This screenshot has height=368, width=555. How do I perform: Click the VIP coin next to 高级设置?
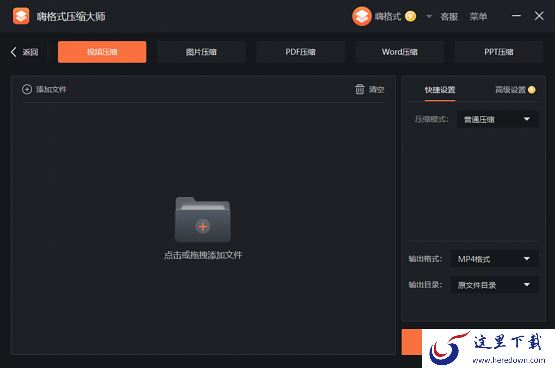pos(531,90)
